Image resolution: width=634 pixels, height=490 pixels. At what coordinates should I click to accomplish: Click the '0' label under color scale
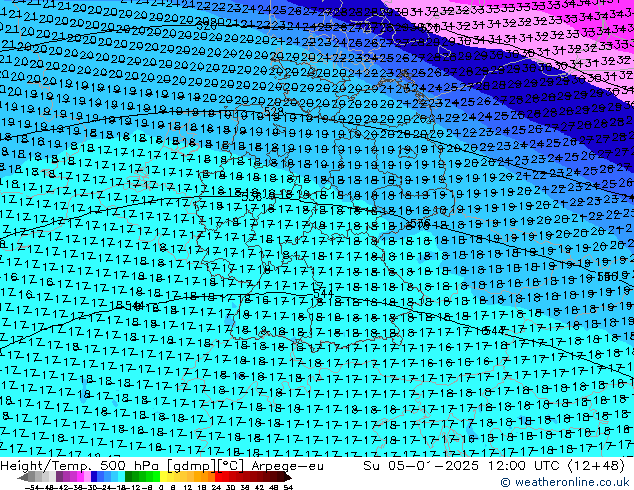coord(161,487)
